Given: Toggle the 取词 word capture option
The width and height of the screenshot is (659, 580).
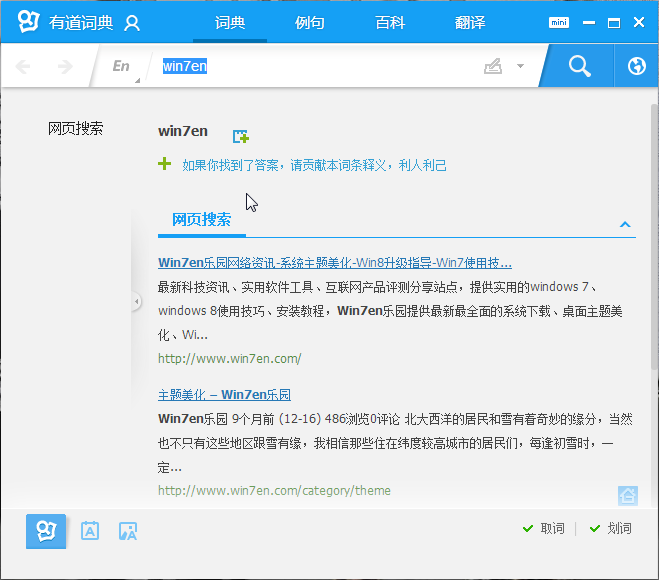Looking at the screenshot, I should point(543,528).
